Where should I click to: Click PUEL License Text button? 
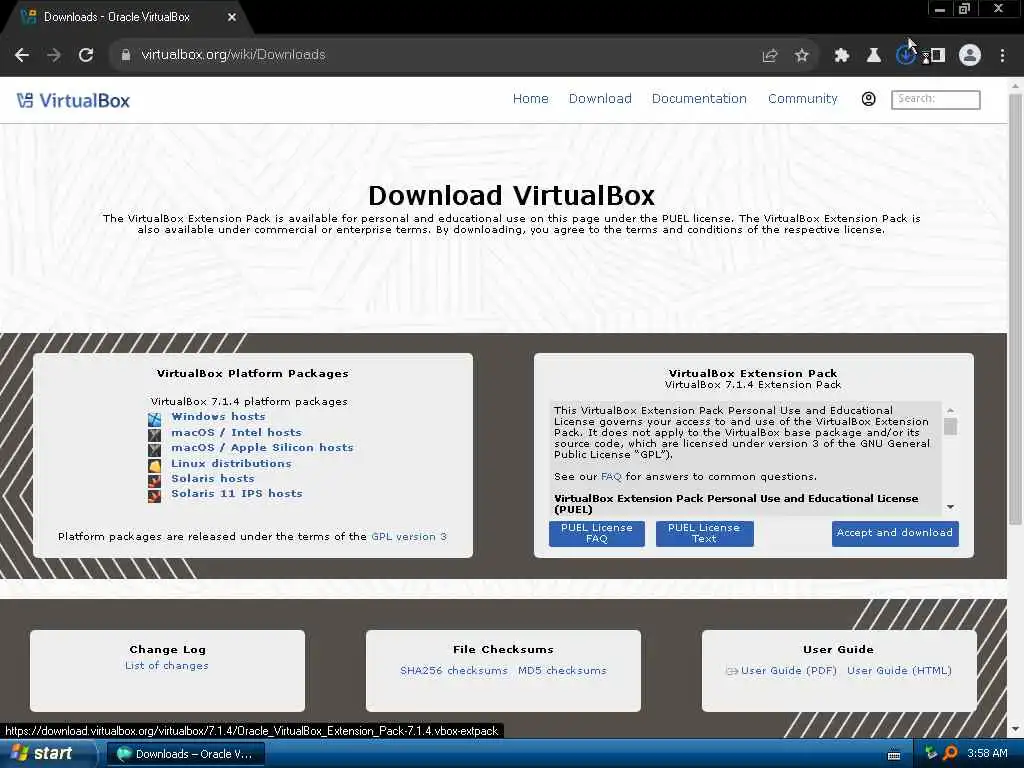coord(704,533)
